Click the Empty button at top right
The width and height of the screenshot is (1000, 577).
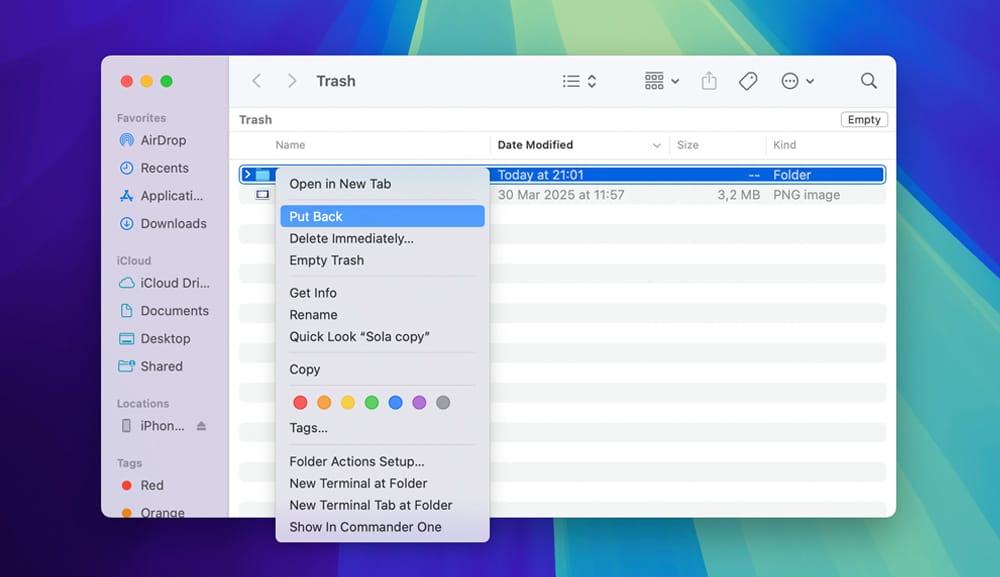pyautogui.click(x=863, y=119)
